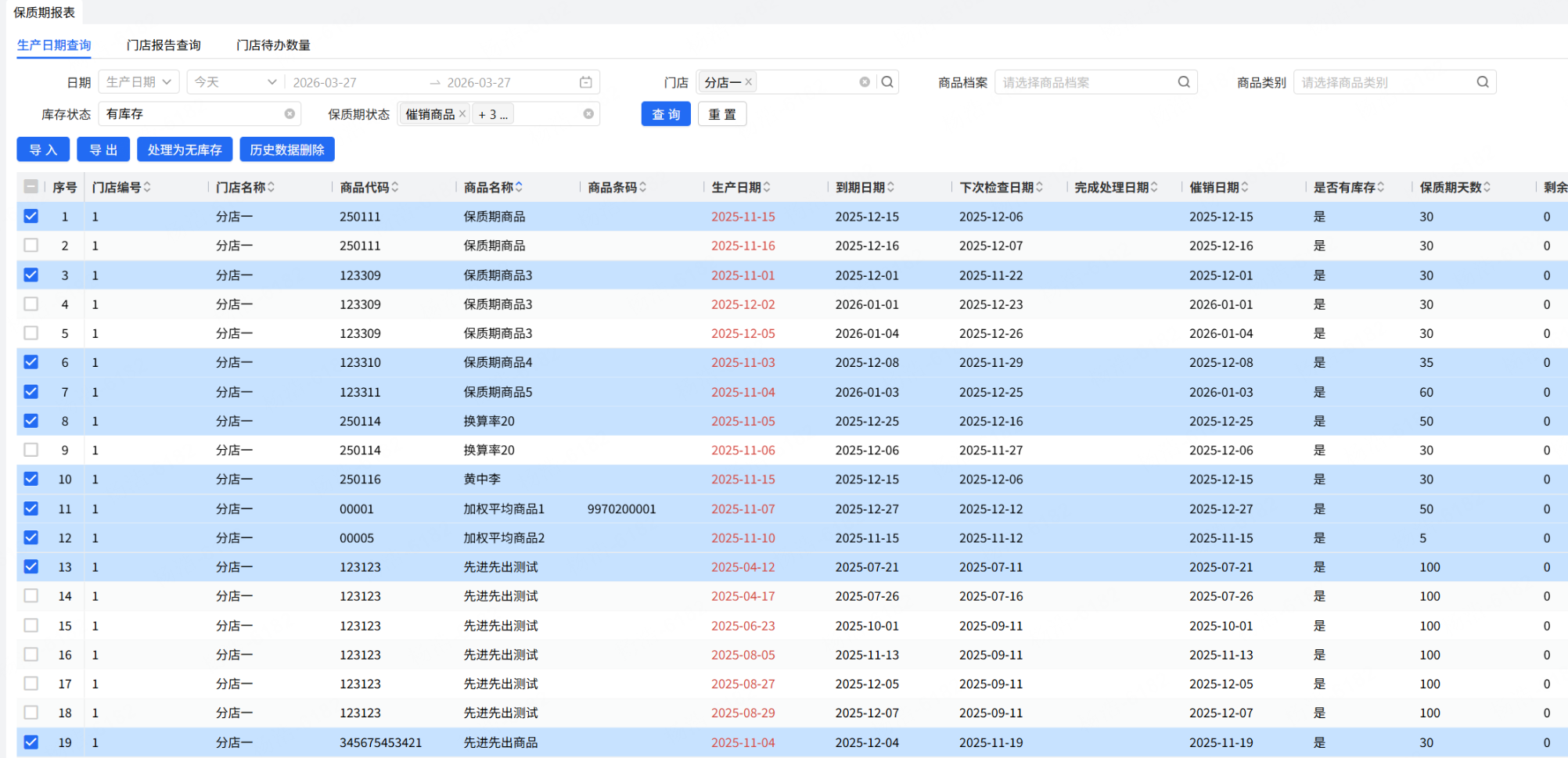Open the 生产日期 date type dropdown
The image size is (1568, 758).
[138, 82]
